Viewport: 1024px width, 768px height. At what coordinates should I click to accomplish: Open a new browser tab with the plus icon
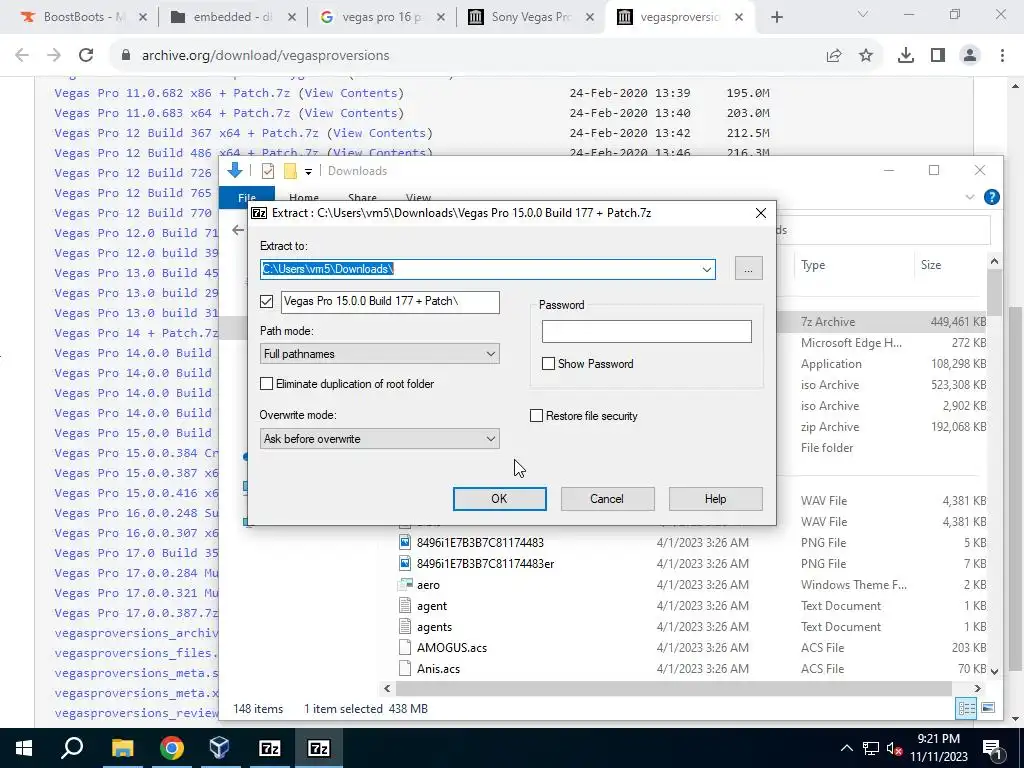click(776, 17)
